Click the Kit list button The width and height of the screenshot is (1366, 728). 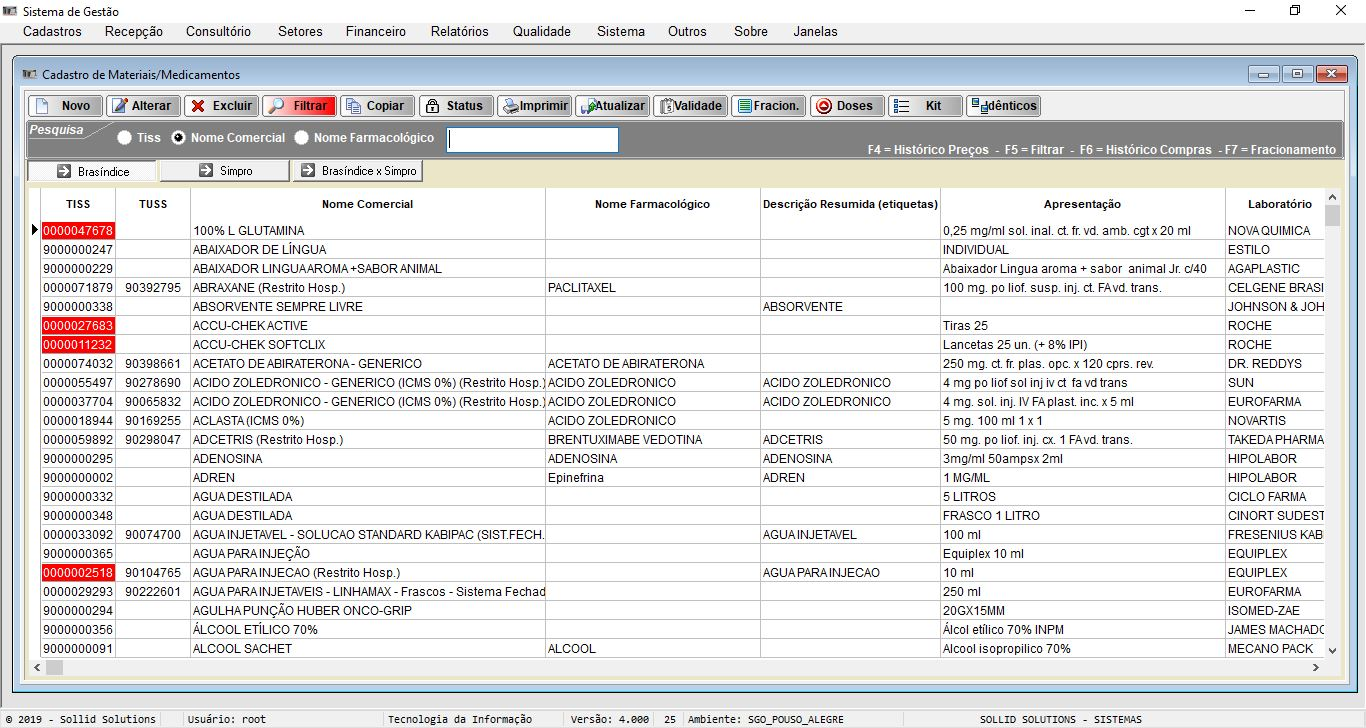(x=925, y=106)
